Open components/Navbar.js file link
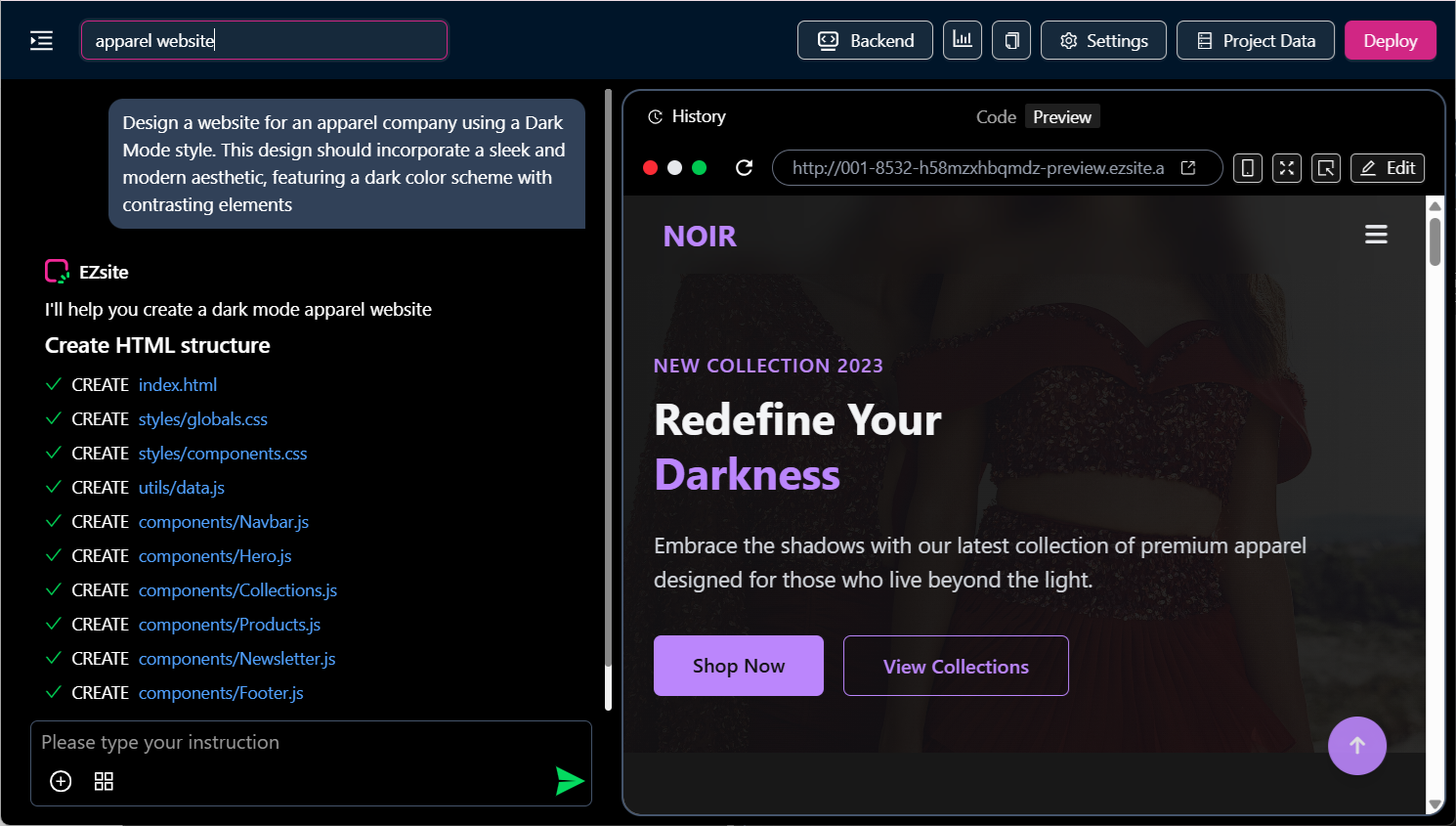 click(224, 522)
